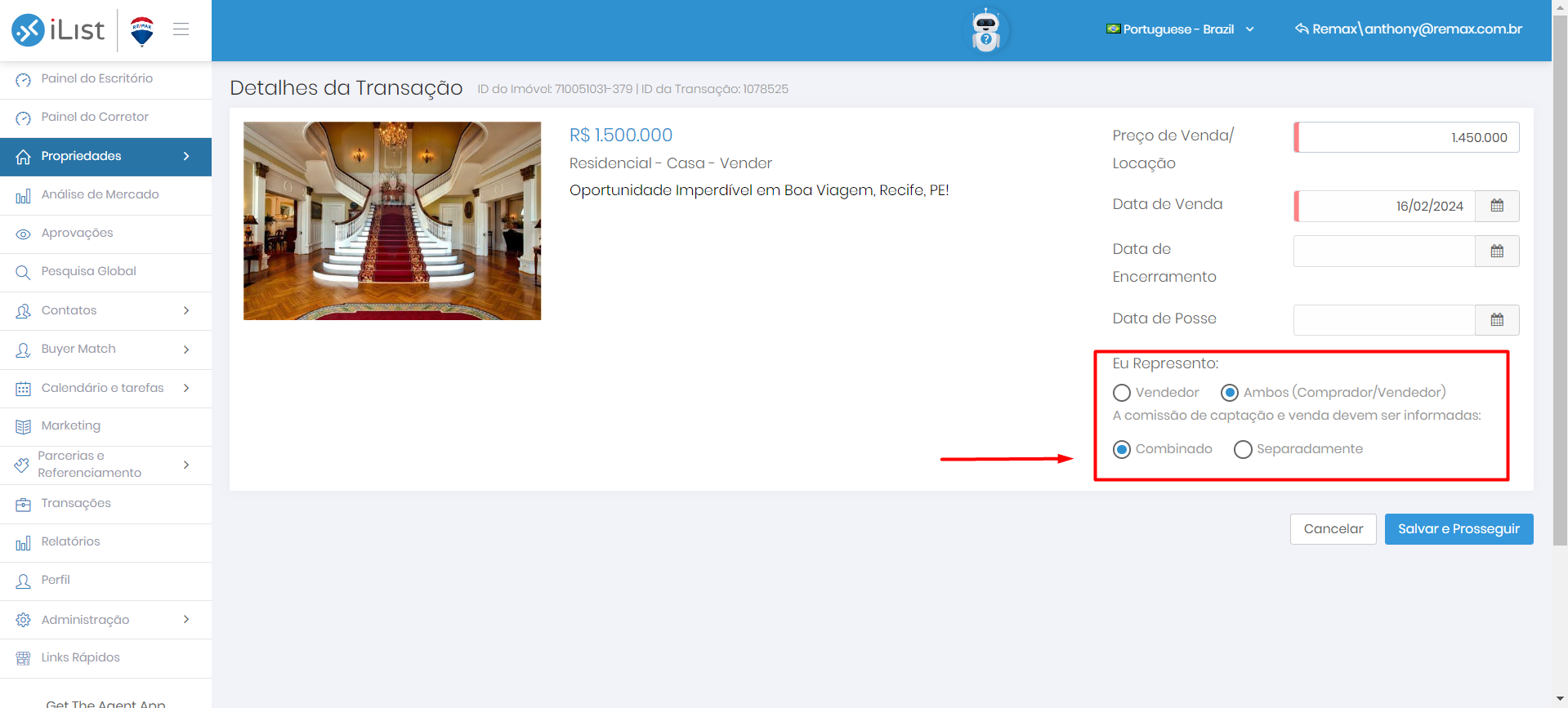This screenshot has width=1568, height=708.
Task: Select the Separadamente commission option
Action: click(1243, 449)
